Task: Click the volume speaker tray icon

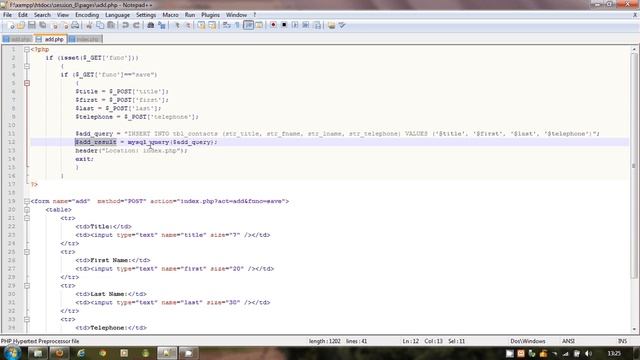Action: 588,353
